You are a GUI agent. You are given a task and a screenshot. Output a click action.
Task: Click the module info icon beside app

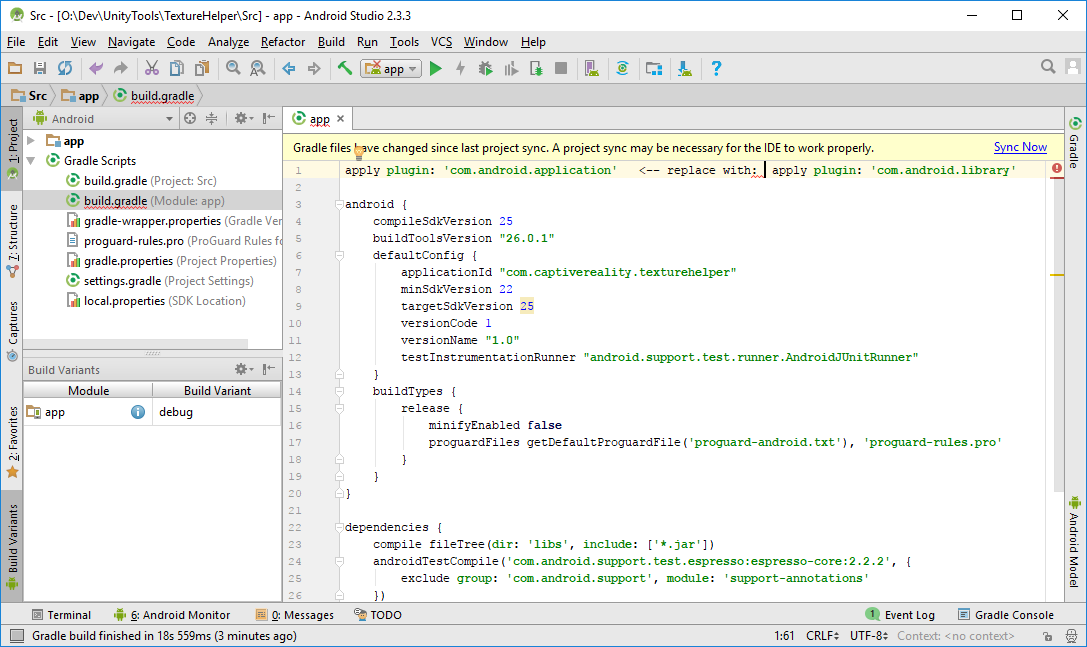[x=138, y=412]
